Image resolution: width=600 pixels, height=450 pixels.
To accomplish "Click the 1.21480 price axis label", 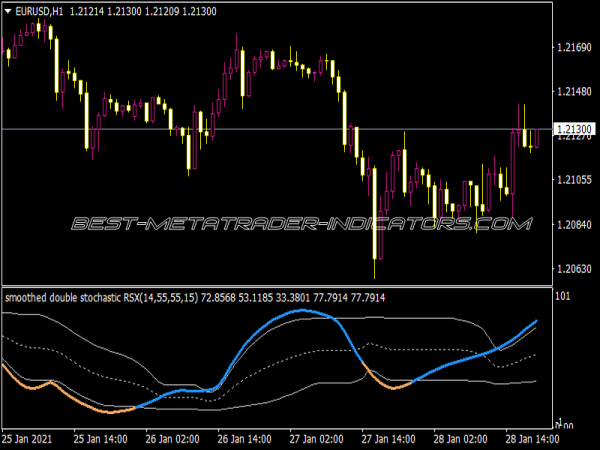I will (574, 91).
